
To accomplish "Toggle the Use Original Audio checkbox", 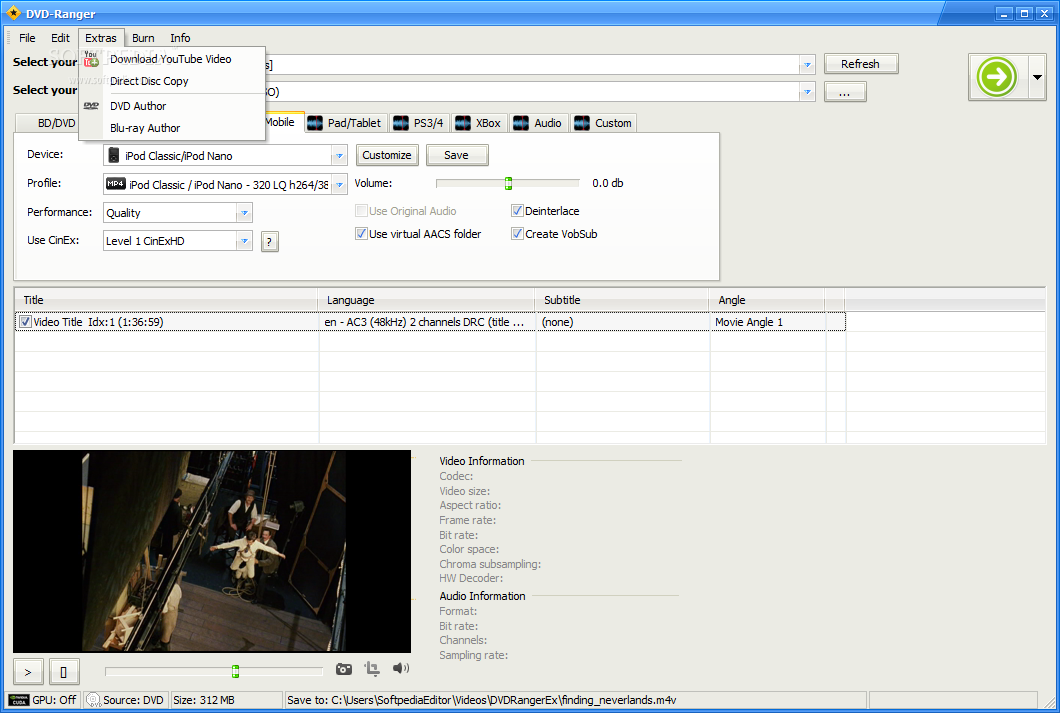I will click(361, 210).
